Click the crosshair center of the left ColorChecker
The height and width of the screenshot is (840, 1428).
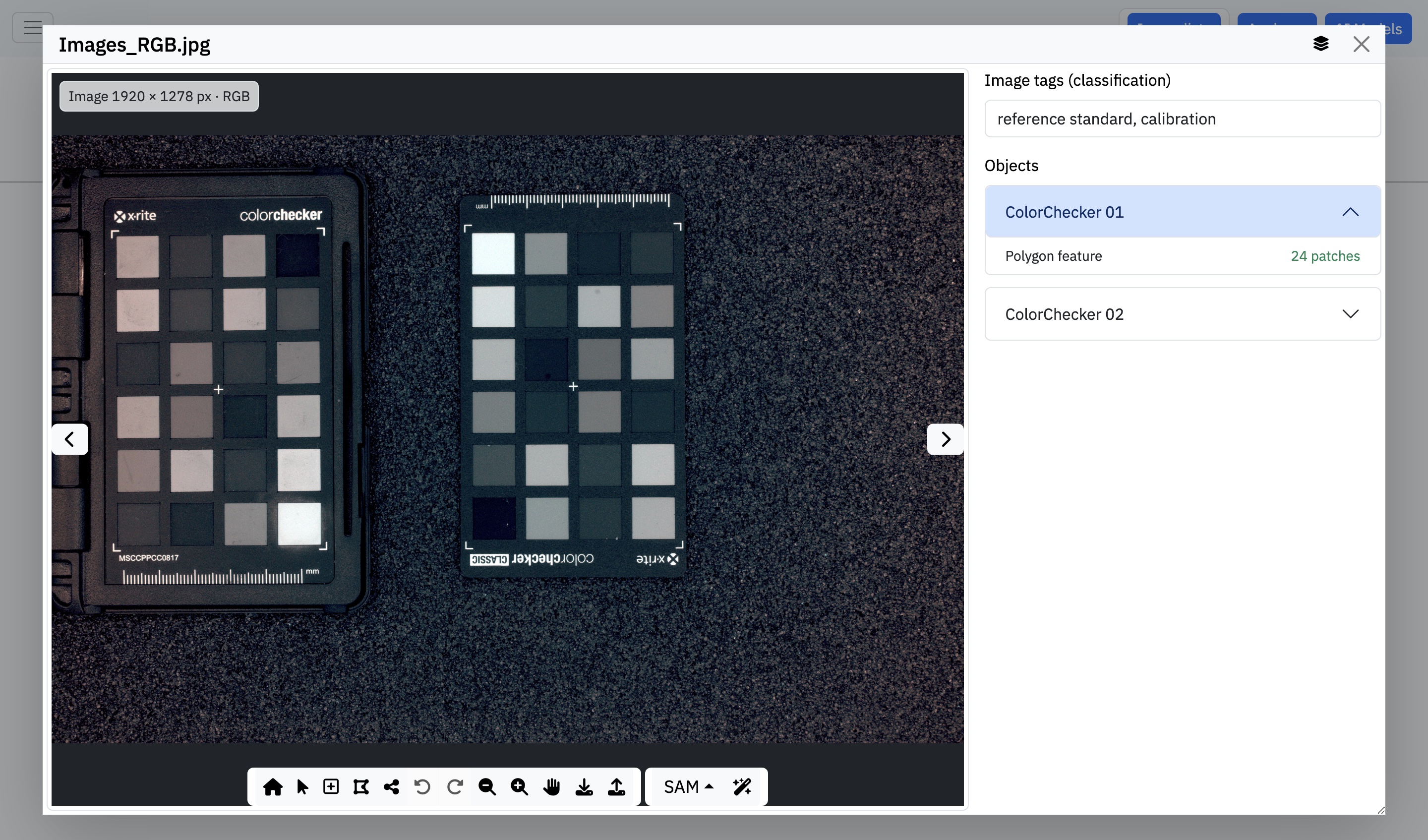(219, 389)
